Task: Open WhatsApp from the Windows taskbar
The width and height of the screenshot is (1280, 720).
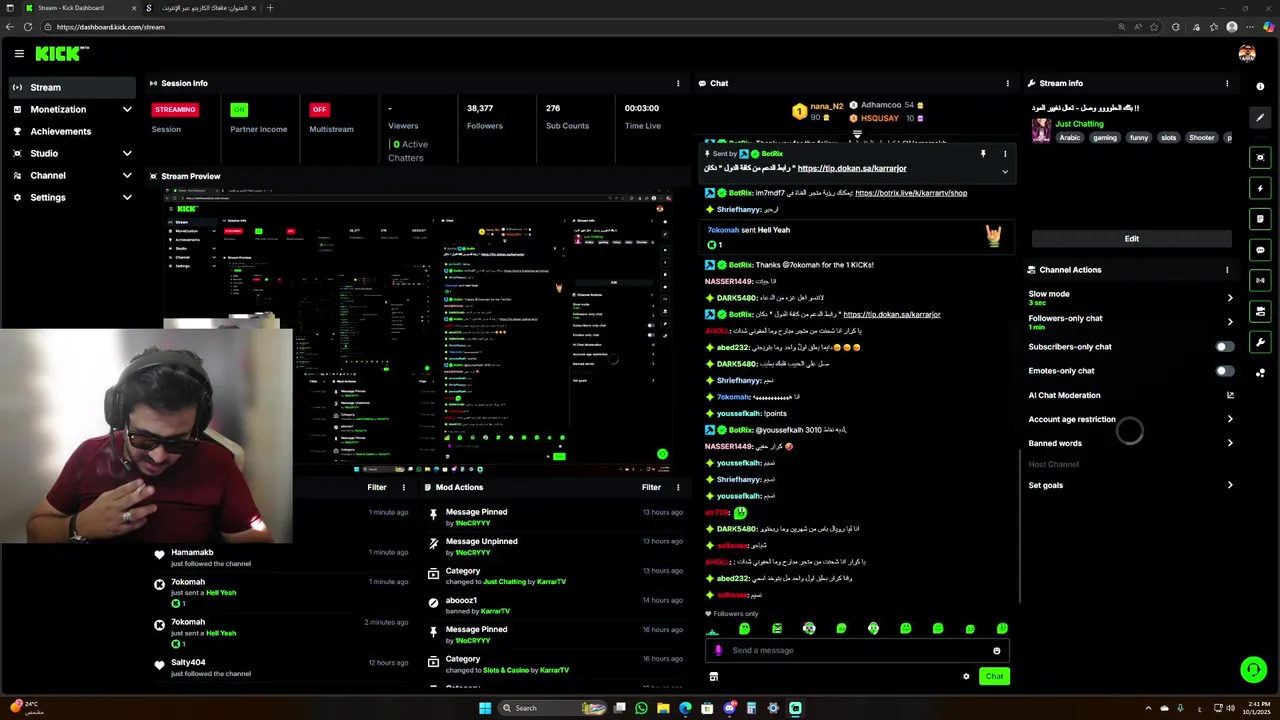Action: click(641, 708)
